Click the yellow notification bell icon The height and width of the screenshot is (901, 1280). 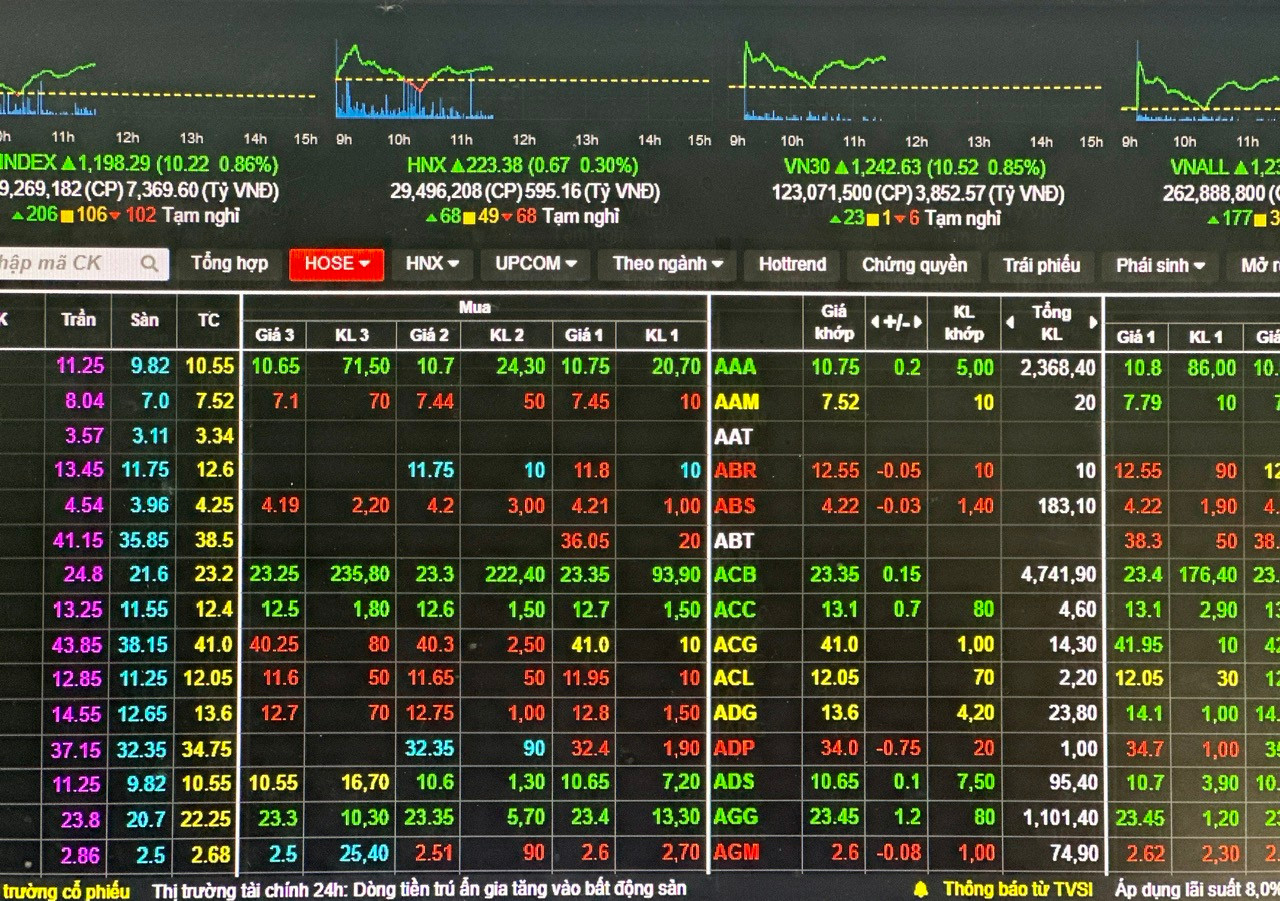pos(921,888)
